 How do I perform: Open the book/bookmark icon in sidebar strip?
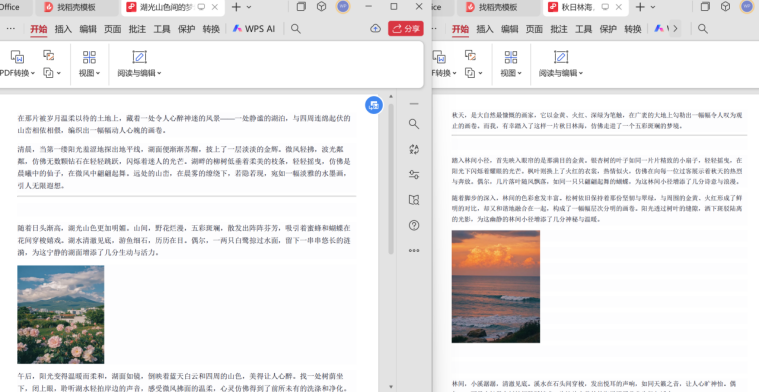413,200
